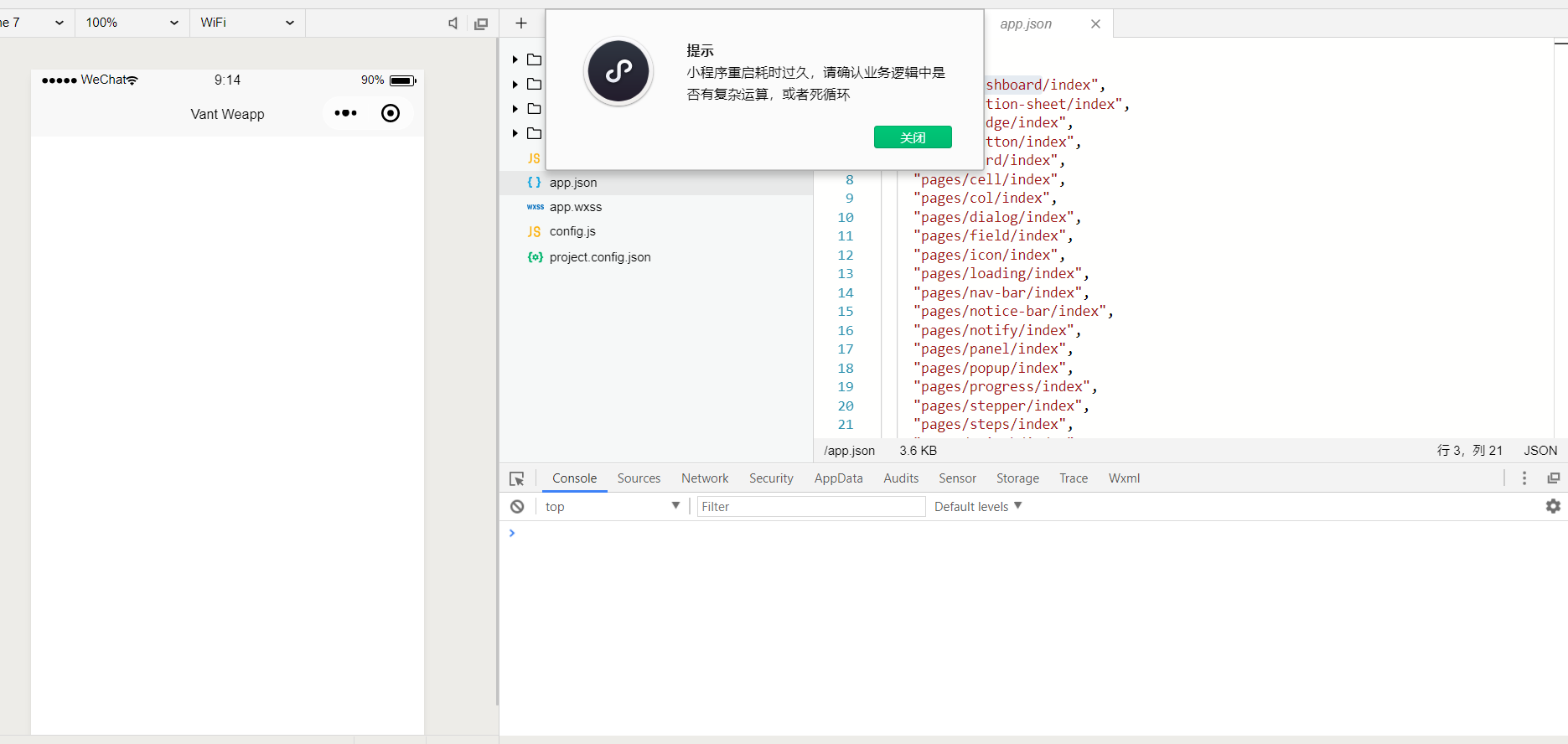Open the Wxml tab
This screenshot has height=744, width=1568.
pos(1124,478)
